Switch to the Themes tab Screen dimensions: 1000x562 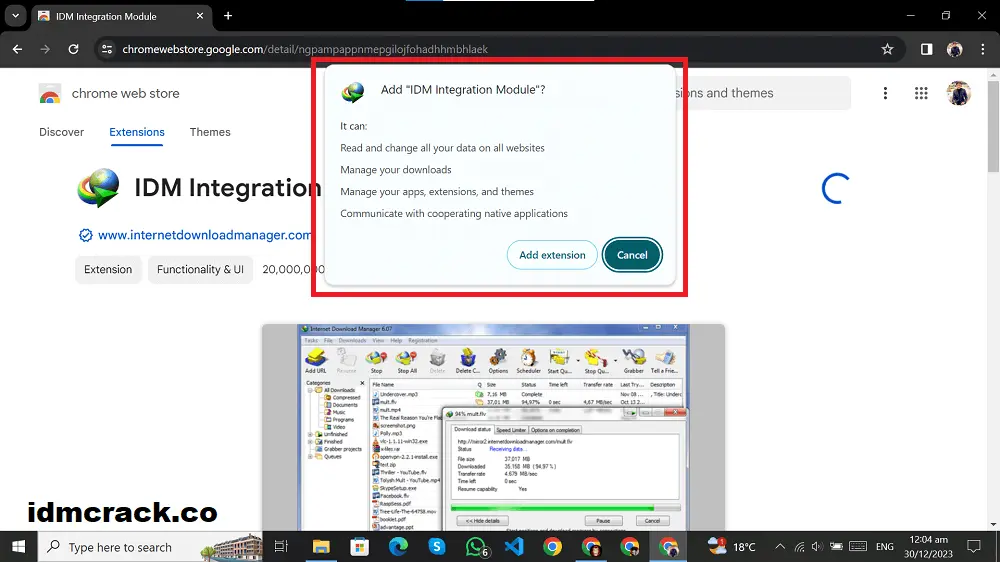[210, 132]
